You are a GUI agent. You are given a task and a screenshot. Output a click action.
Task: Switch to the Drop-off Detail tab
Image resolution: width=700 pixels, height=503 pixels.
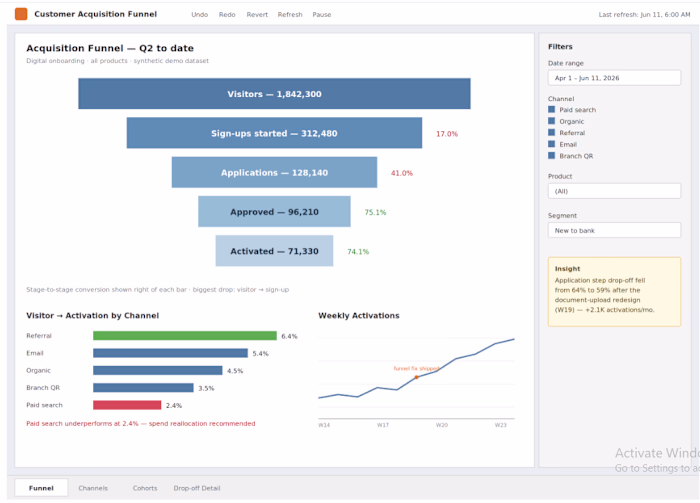[197, 488]
